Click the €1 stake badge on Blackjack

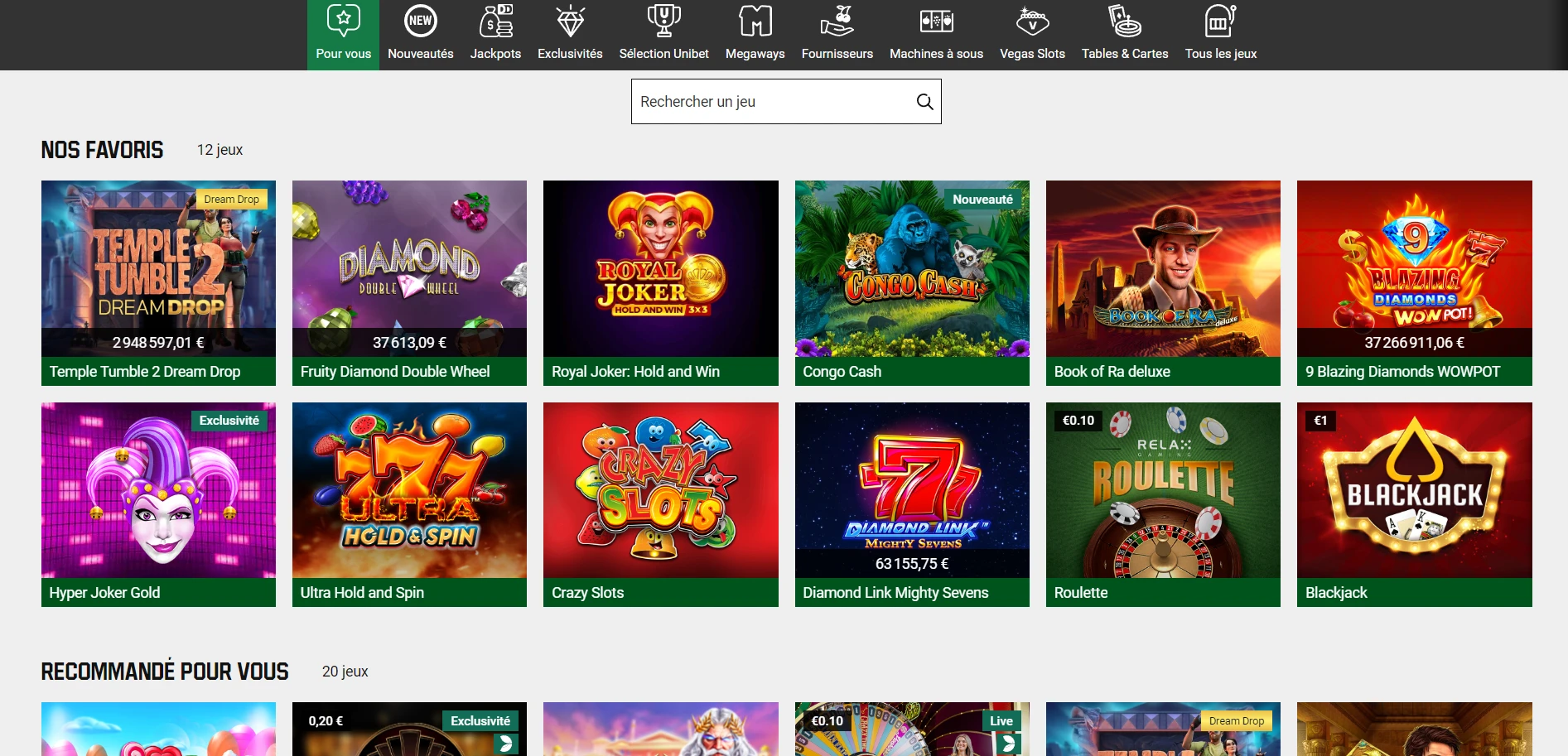(x=1320, y=421)
